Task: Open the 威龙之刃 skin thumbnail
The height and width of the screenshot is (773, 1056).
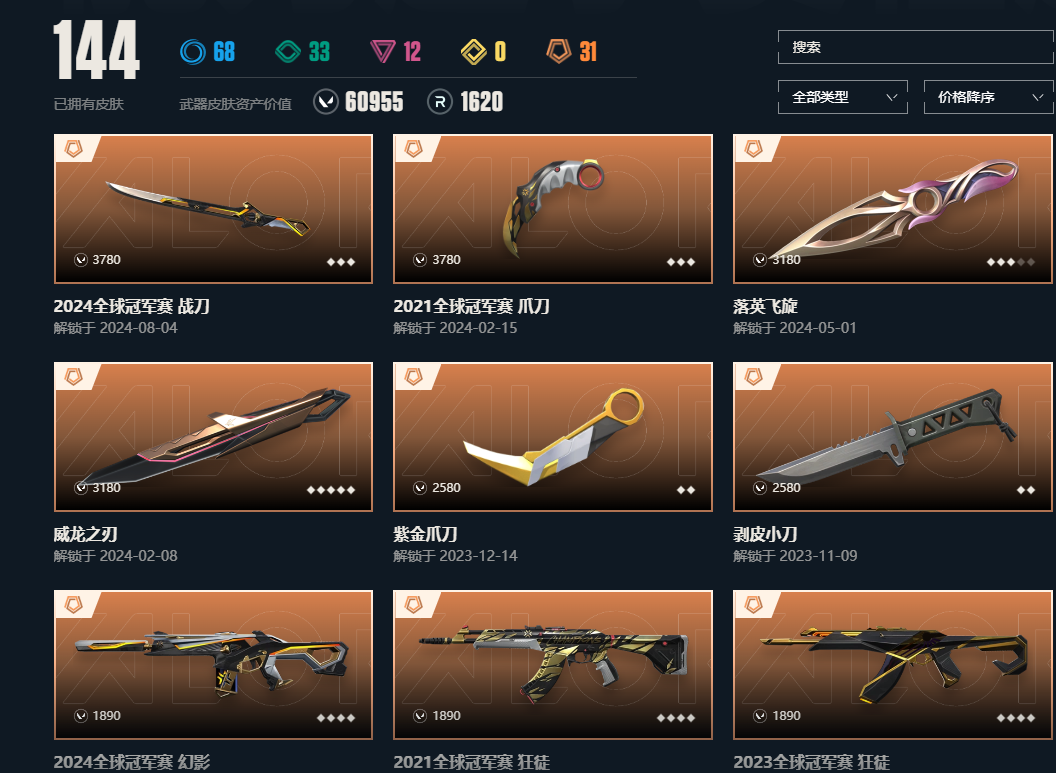Action: click(x=213, y=437)
